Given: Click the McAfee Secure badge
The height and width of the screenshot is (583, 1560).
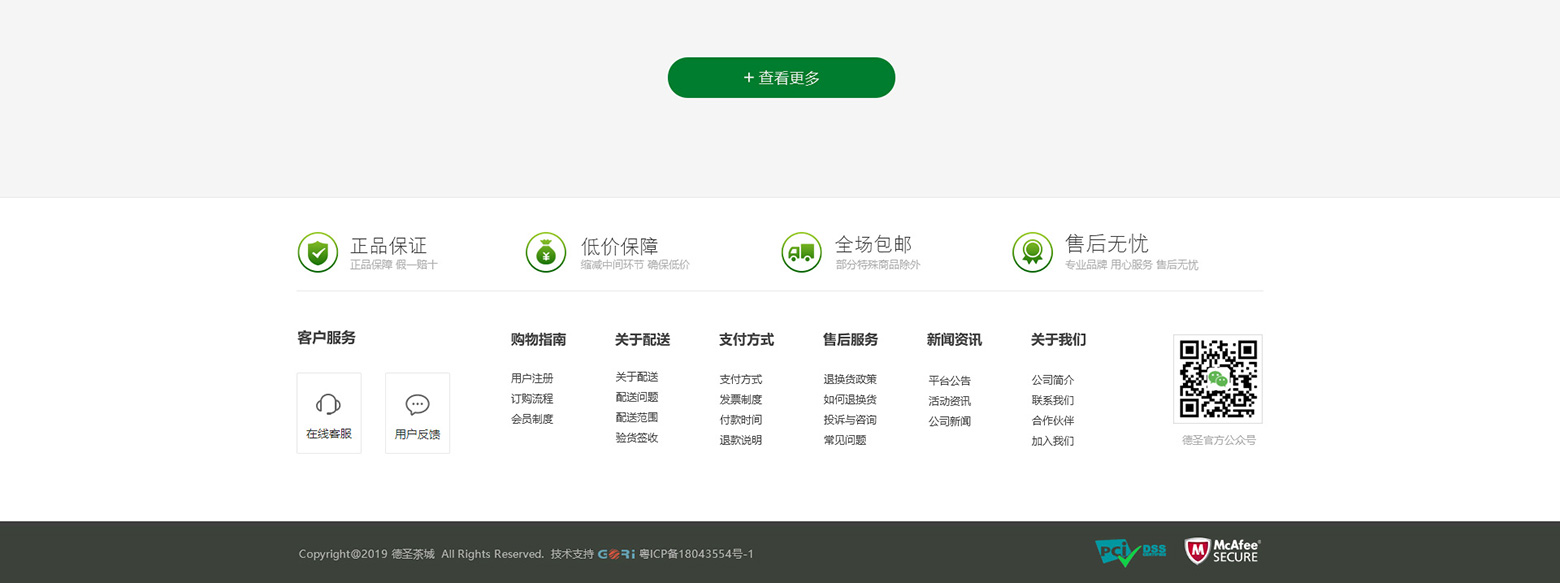Looking at the screenshot, I should pyautogui.click(x=1222, y=551).
